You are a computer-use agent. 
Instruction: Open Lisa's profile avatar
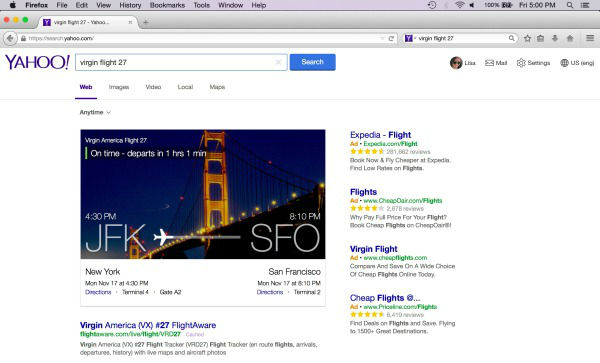pyautogui.click(x=456, y=63)
